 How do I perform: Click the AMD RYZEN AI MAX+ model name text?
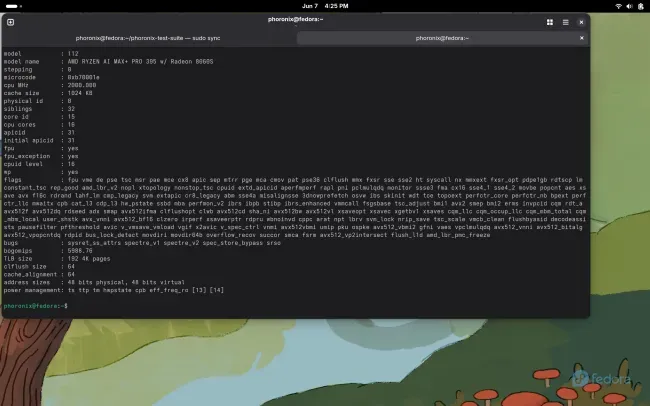pyautogui.click(x=141, y=61)
